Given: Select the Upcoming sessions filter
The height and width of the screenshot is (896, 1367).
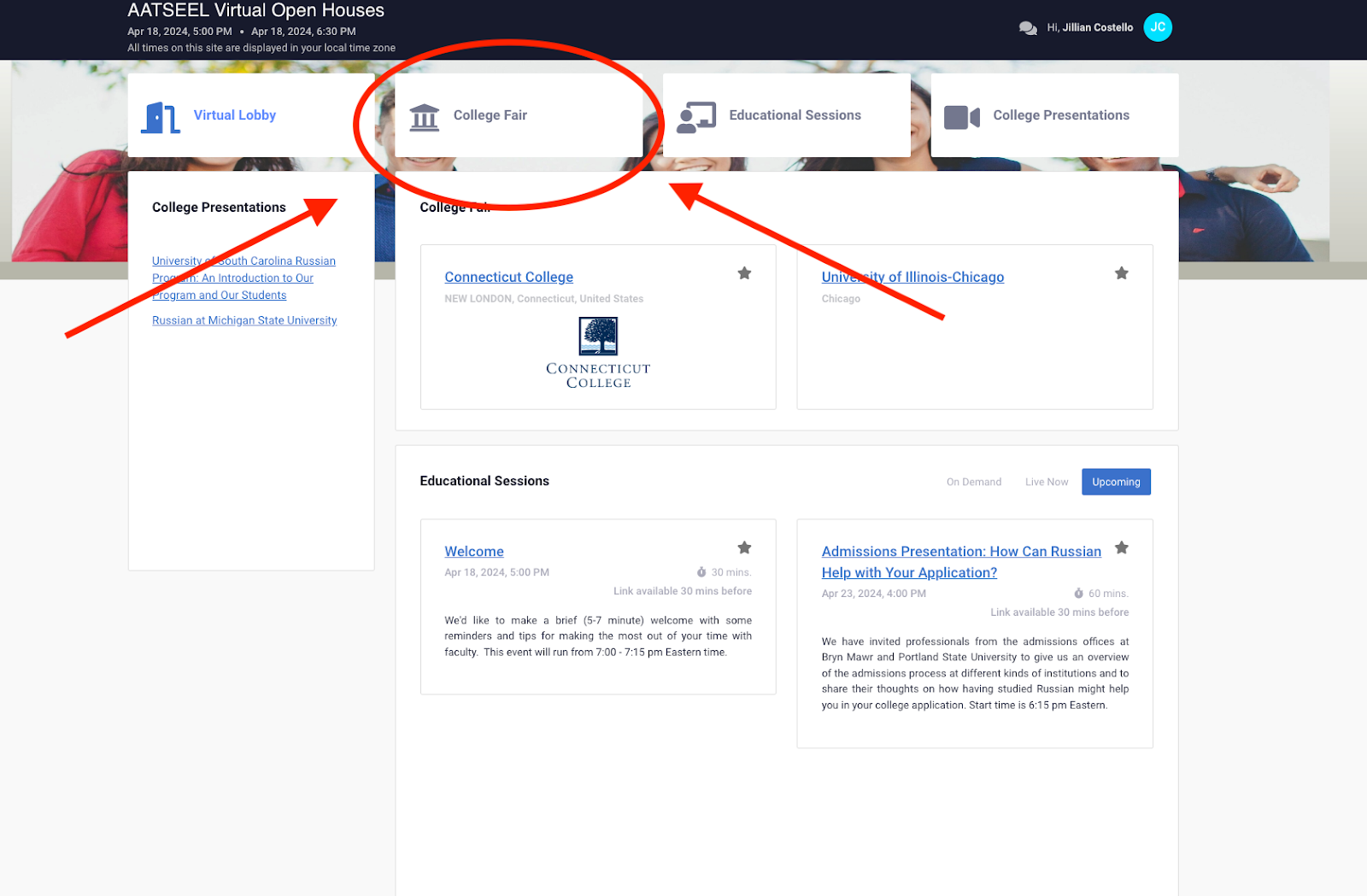Looking at the screenshot, I should click(x=1116, y=482).
